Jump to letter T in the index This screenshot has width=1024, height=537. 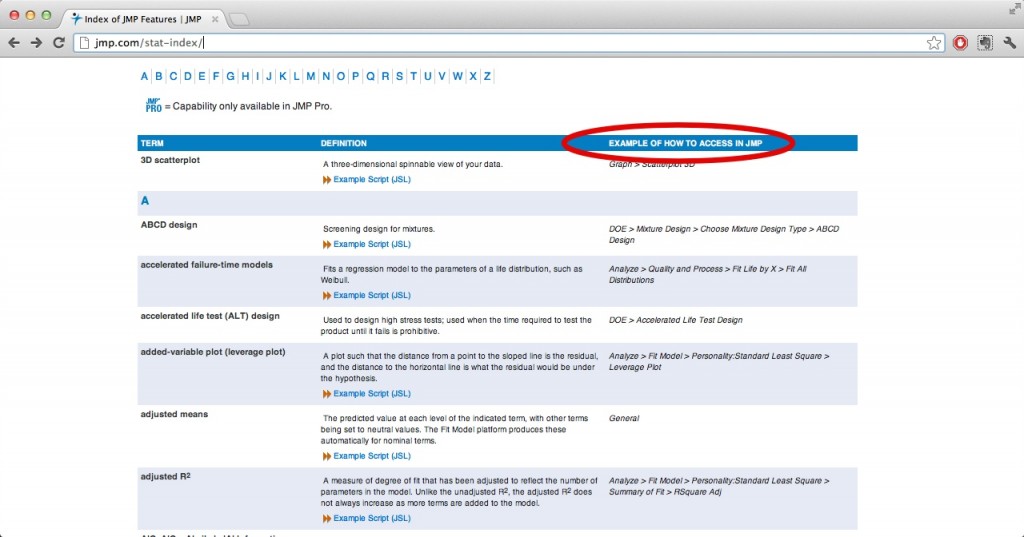[413, 76]
